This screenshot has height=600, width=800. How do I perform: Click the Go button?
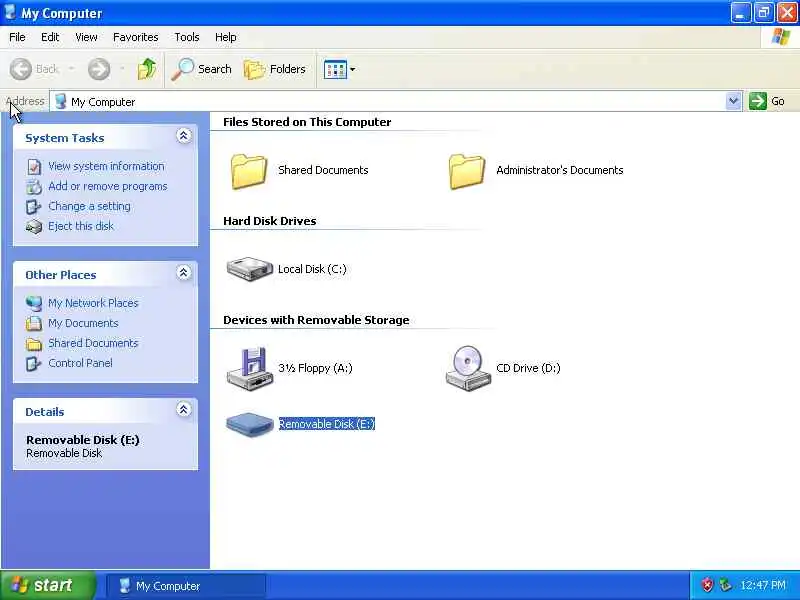pos(767,101)
